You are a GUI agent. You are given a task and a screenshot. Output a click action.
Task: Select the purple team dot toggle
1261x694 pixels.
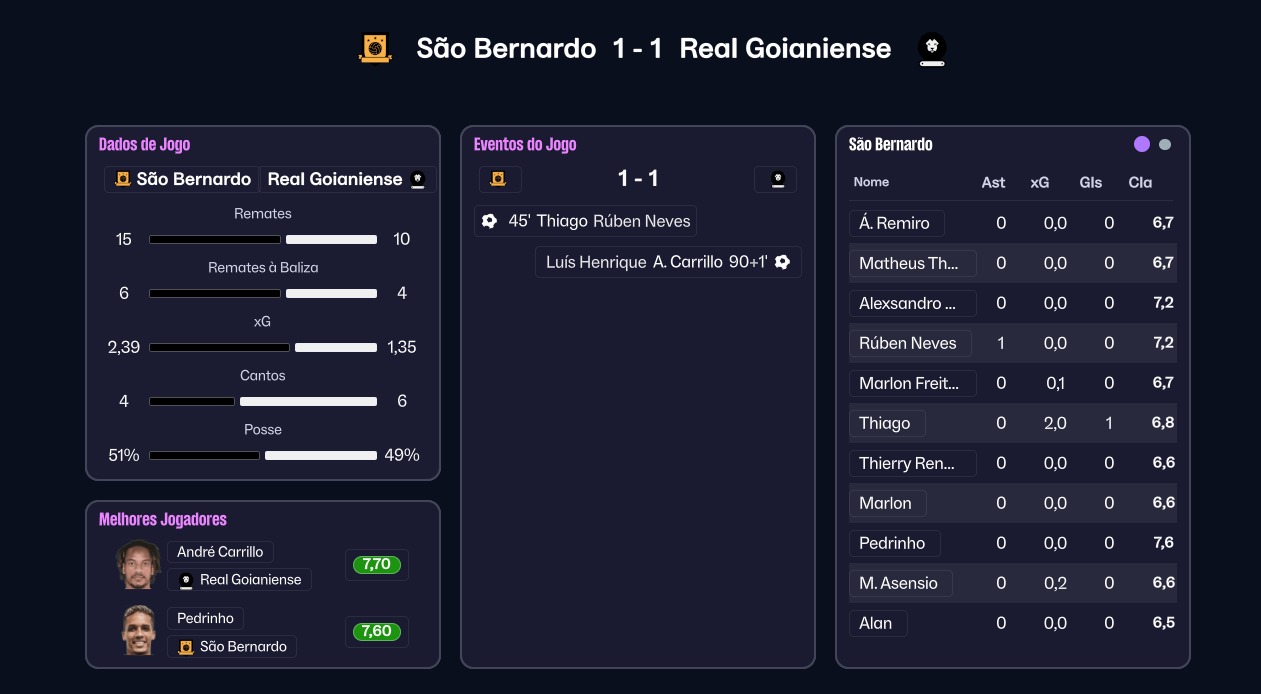coord(1142,144)
